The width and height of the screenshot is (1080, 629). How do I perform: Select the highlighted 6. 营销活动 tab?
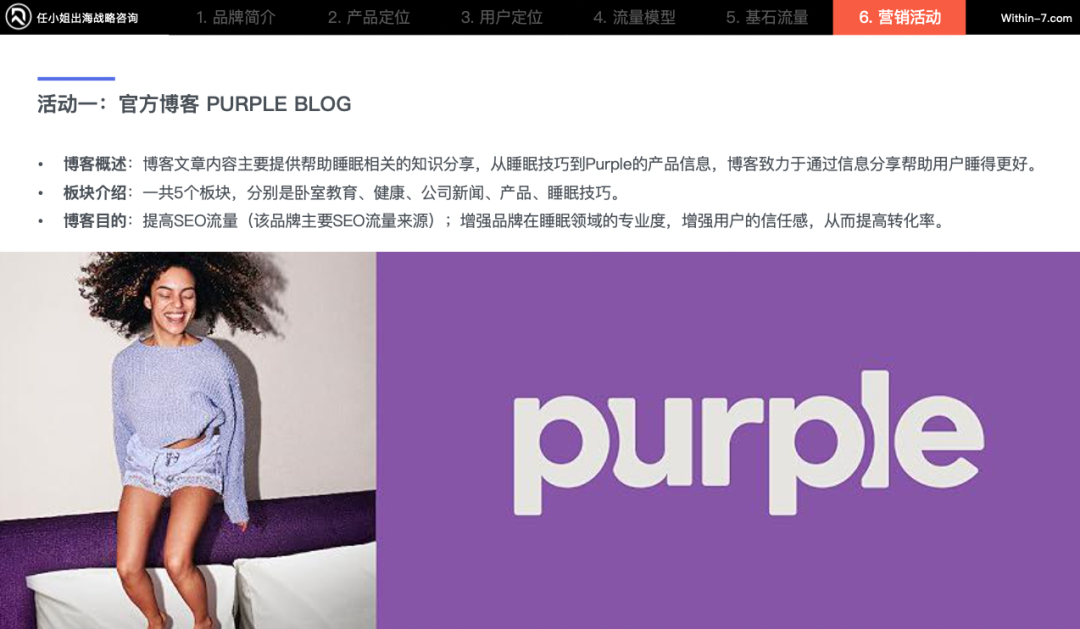(x=899, y=17)
